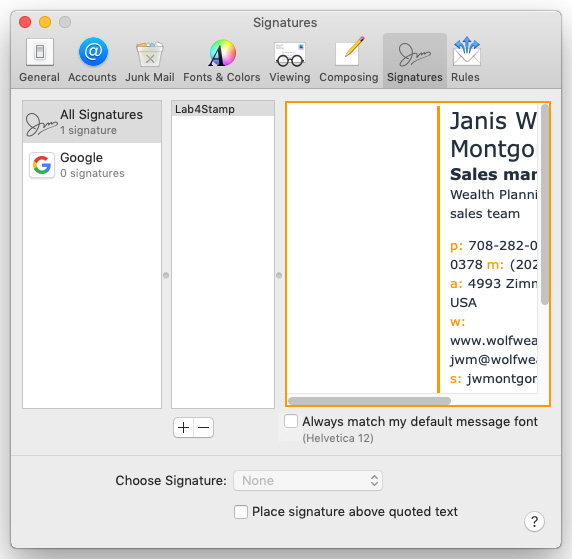Select the Signatures preferences tab
The width and height of the screenshot is (572, 559).
[415, 61]
